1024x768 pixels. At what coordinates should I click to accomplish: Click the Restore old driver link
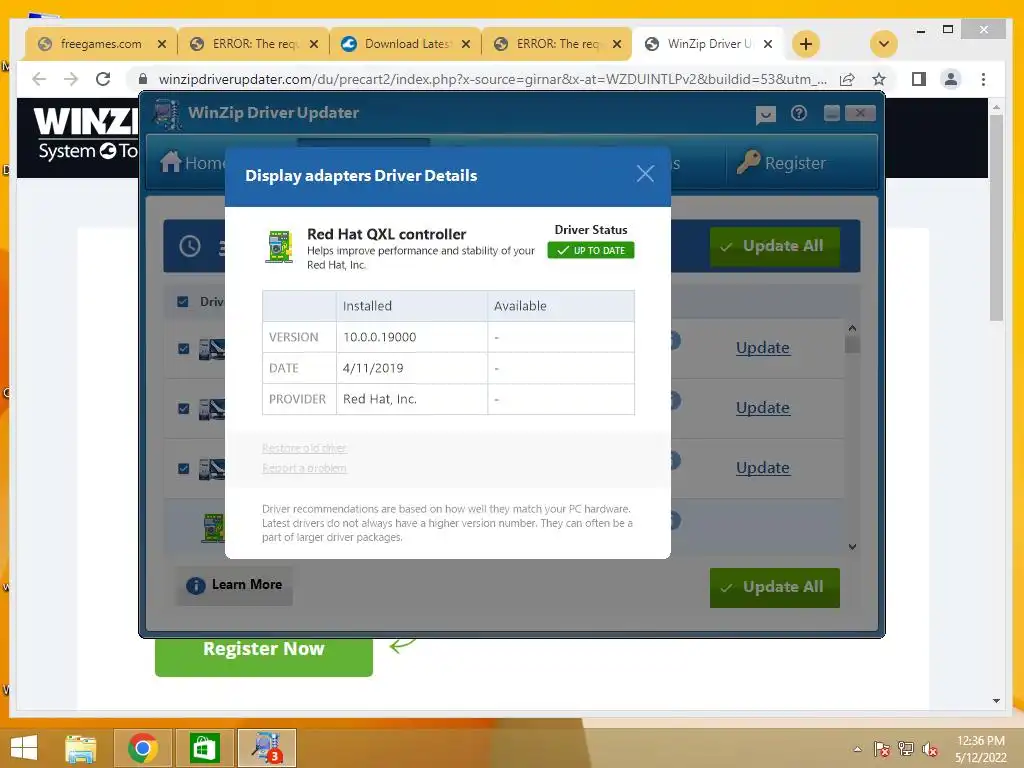click(x=304, y=448)
